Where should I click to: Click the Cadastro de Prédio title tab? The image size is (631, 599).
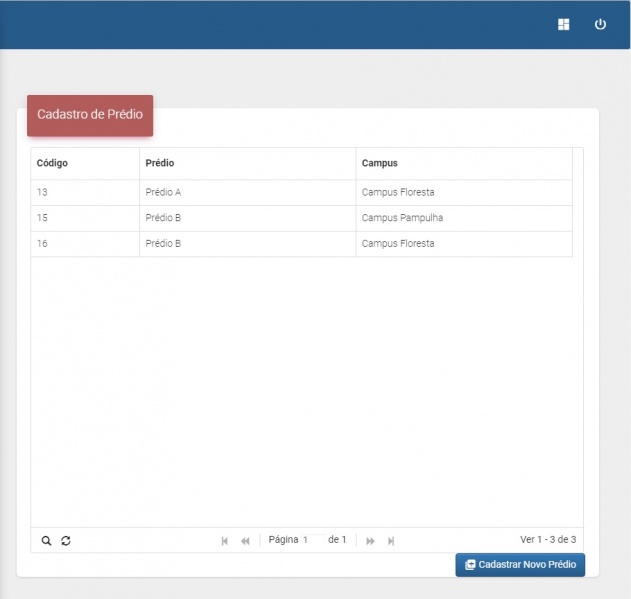tap(90, 115)
